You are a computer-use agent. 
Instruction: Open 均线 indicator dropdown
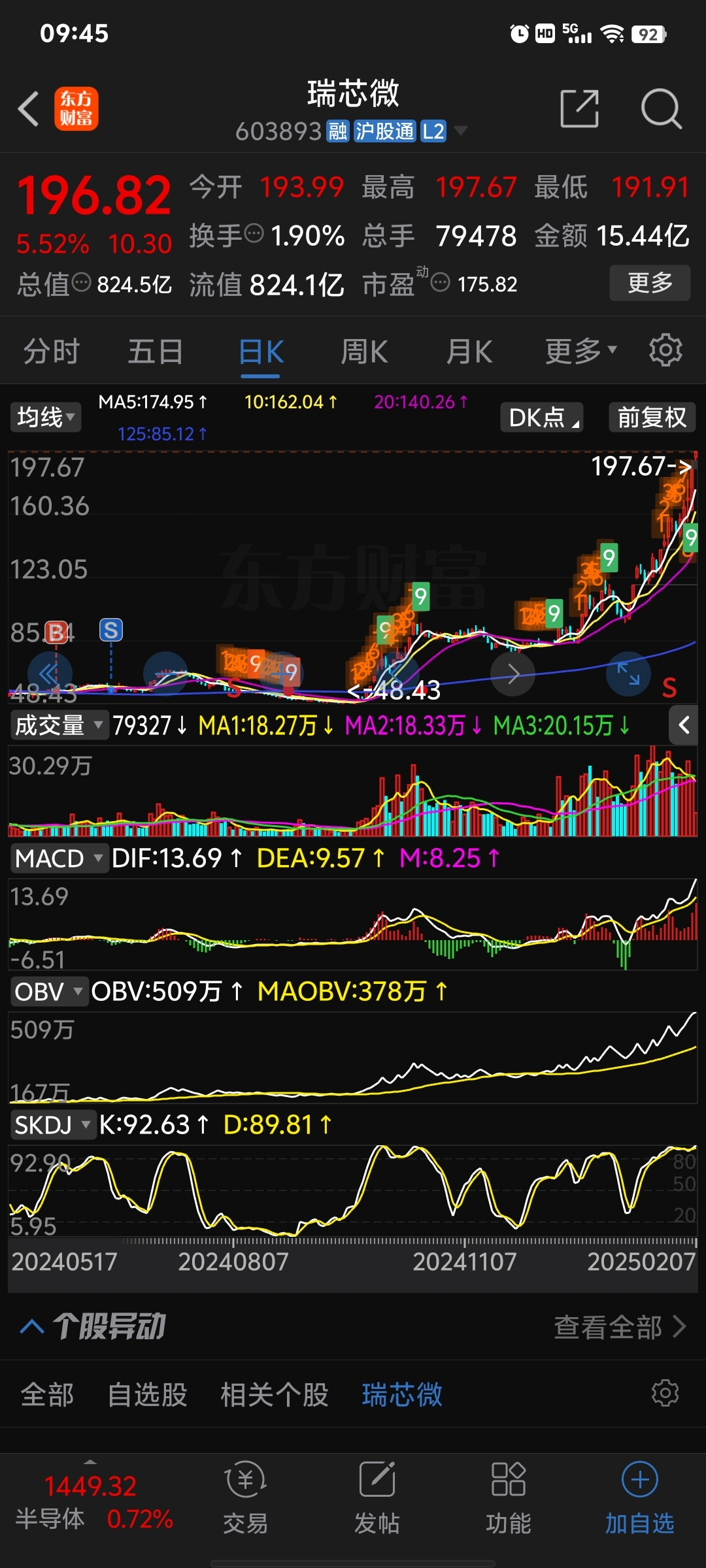[x=45, y=417]
